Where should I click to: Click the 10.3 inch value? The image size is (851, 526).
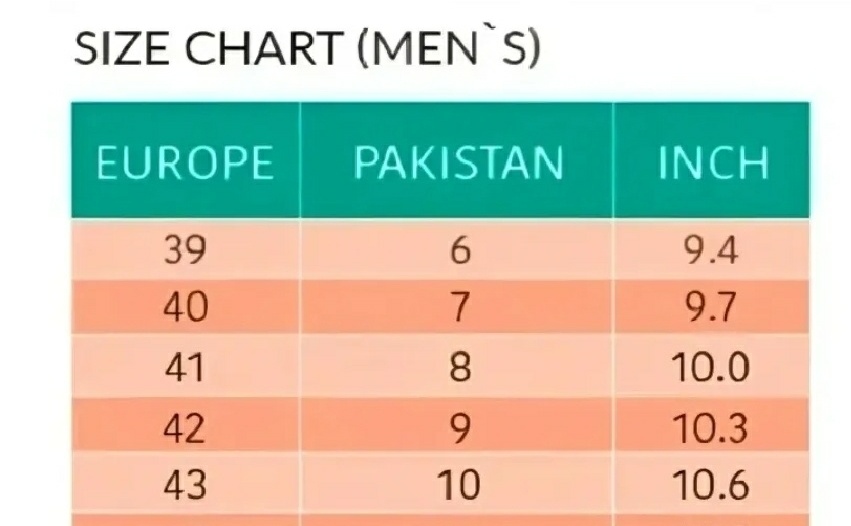click(712, 426)
